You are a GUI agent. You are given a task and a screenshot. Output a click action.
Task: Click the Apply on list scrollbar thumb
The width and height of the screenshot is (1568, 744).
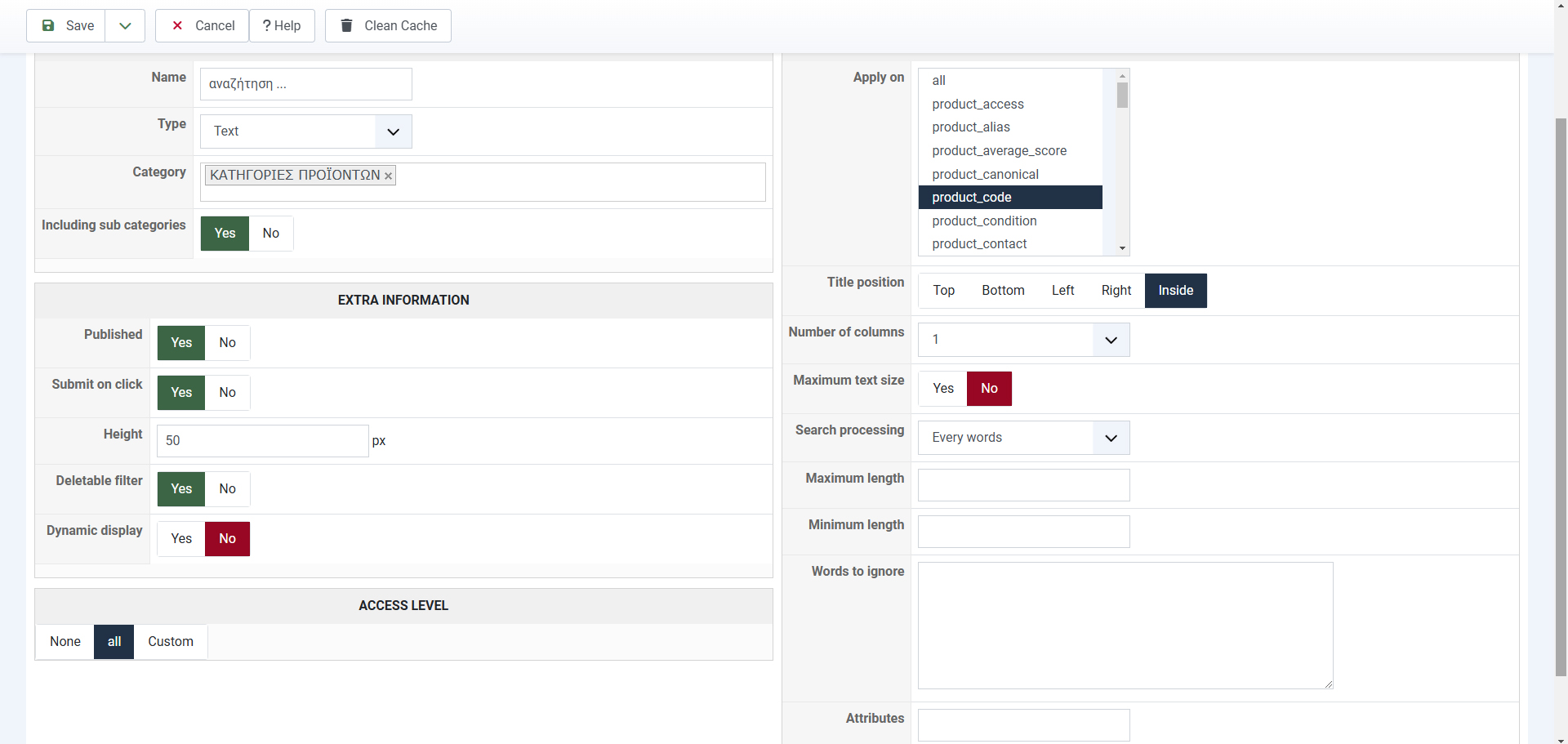(x=1122, y=96)
